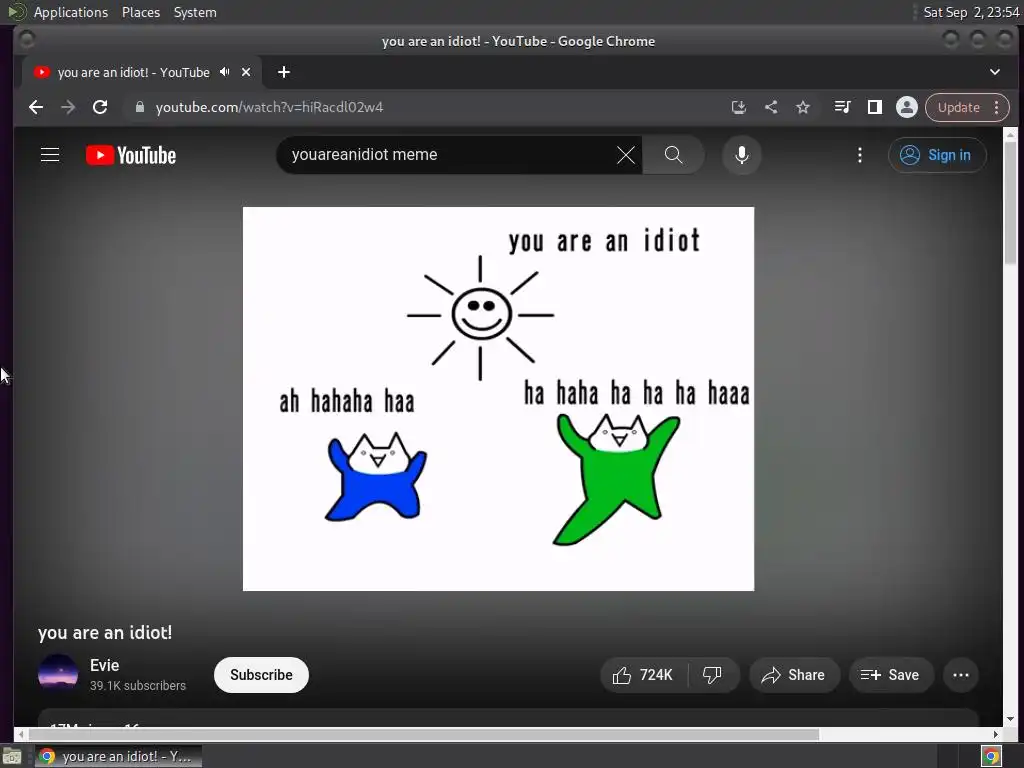Go back with the browser back arrow

(36, 107)
